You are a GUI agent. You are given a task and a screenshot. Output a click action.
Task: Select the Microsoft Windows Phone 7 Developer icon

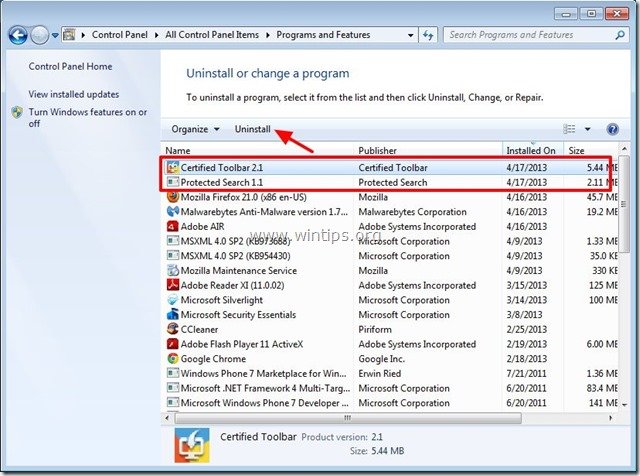[173, 403]
